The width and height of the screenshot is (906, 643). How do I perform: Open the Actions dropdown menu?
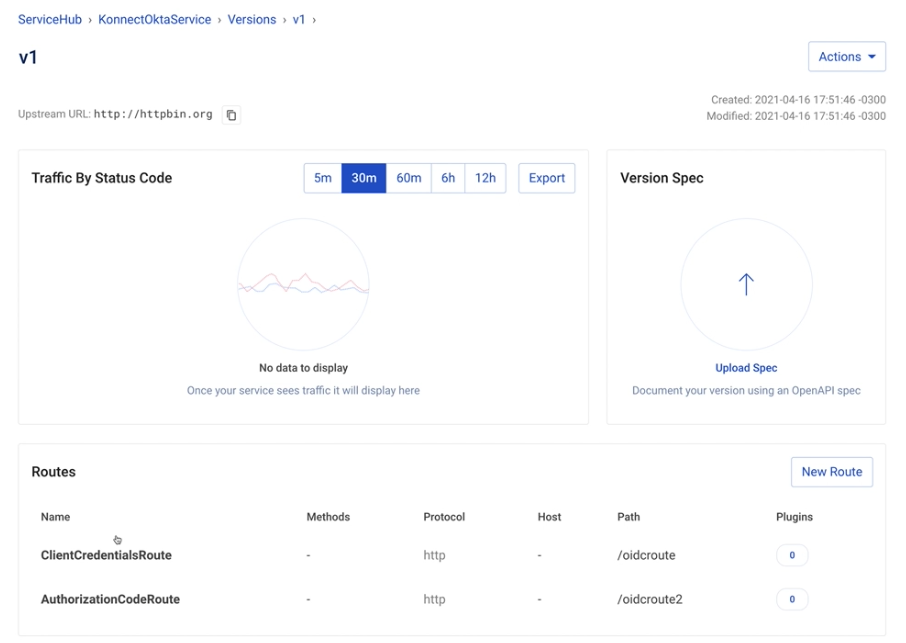click(846, 57)
